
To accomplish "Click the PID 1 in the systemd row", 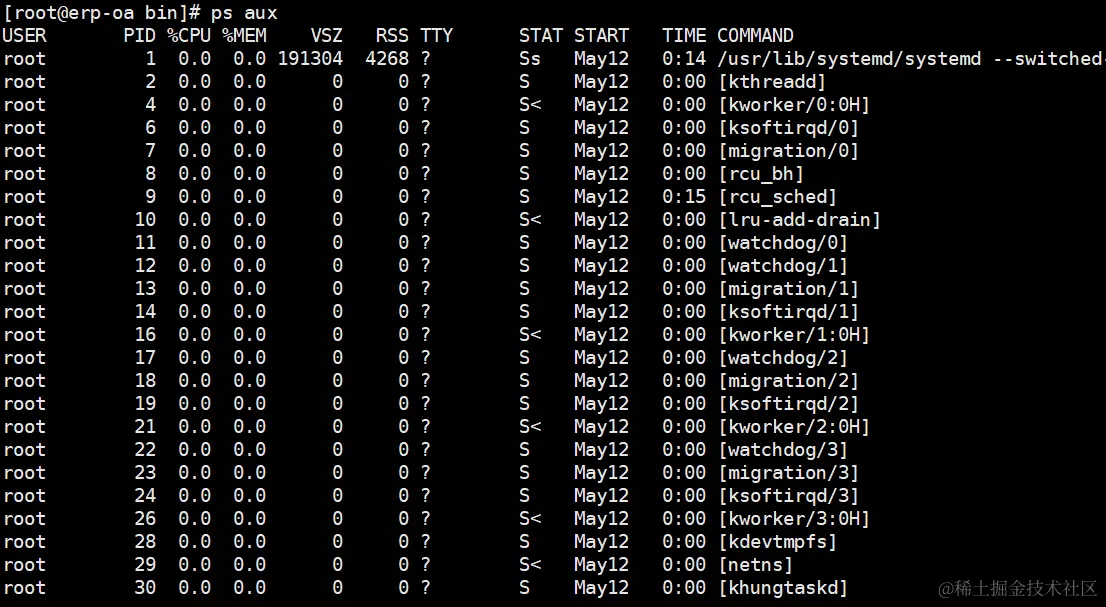I will [150, 59].
